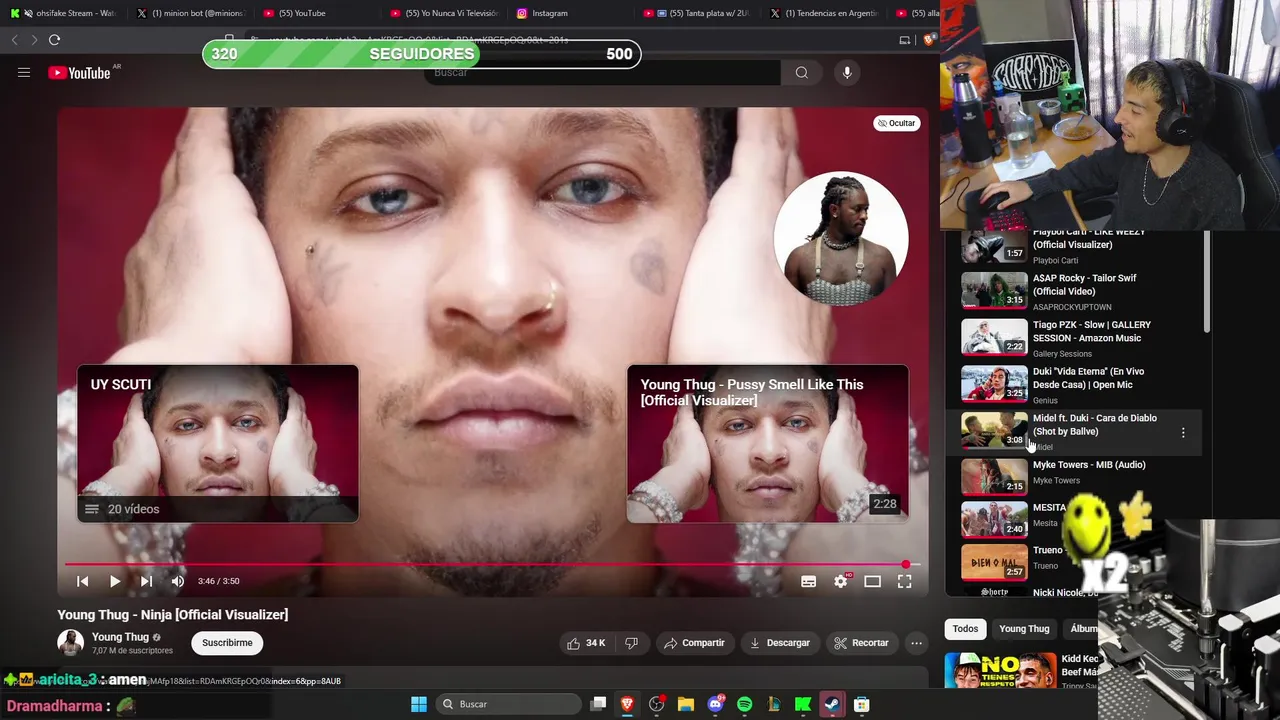
Task: Open Spotify from taskbar
Action: click(744, 704)
